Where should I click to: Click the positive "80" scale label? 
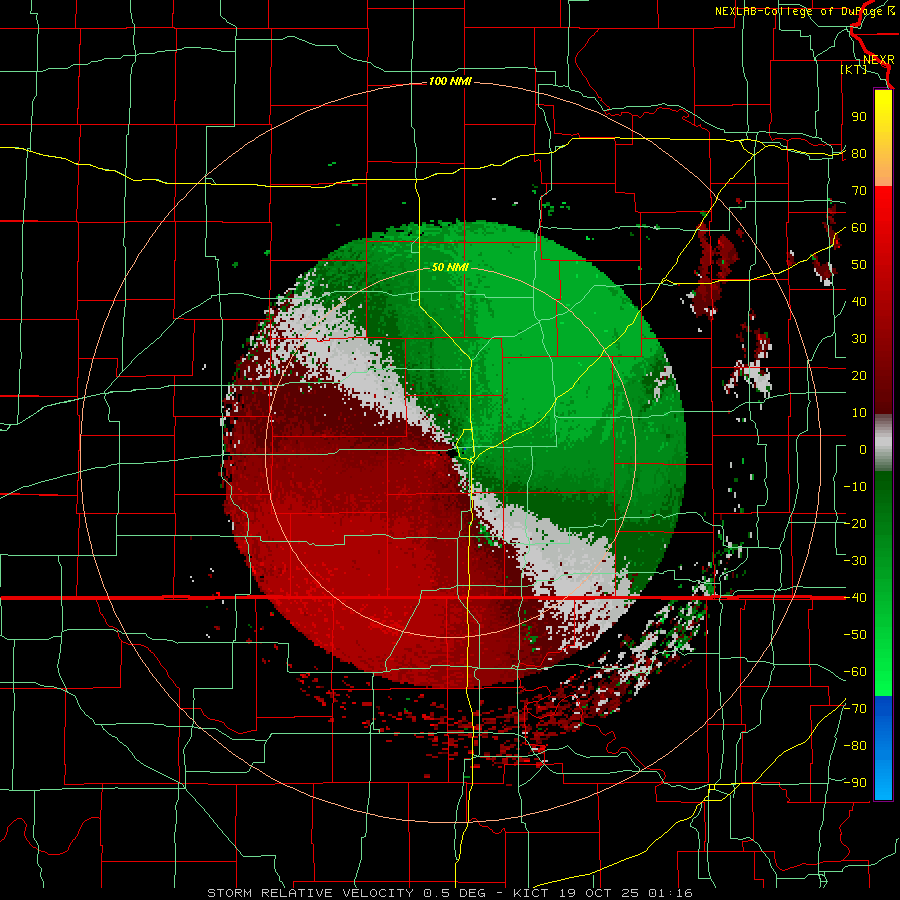[x=859, y=153]
